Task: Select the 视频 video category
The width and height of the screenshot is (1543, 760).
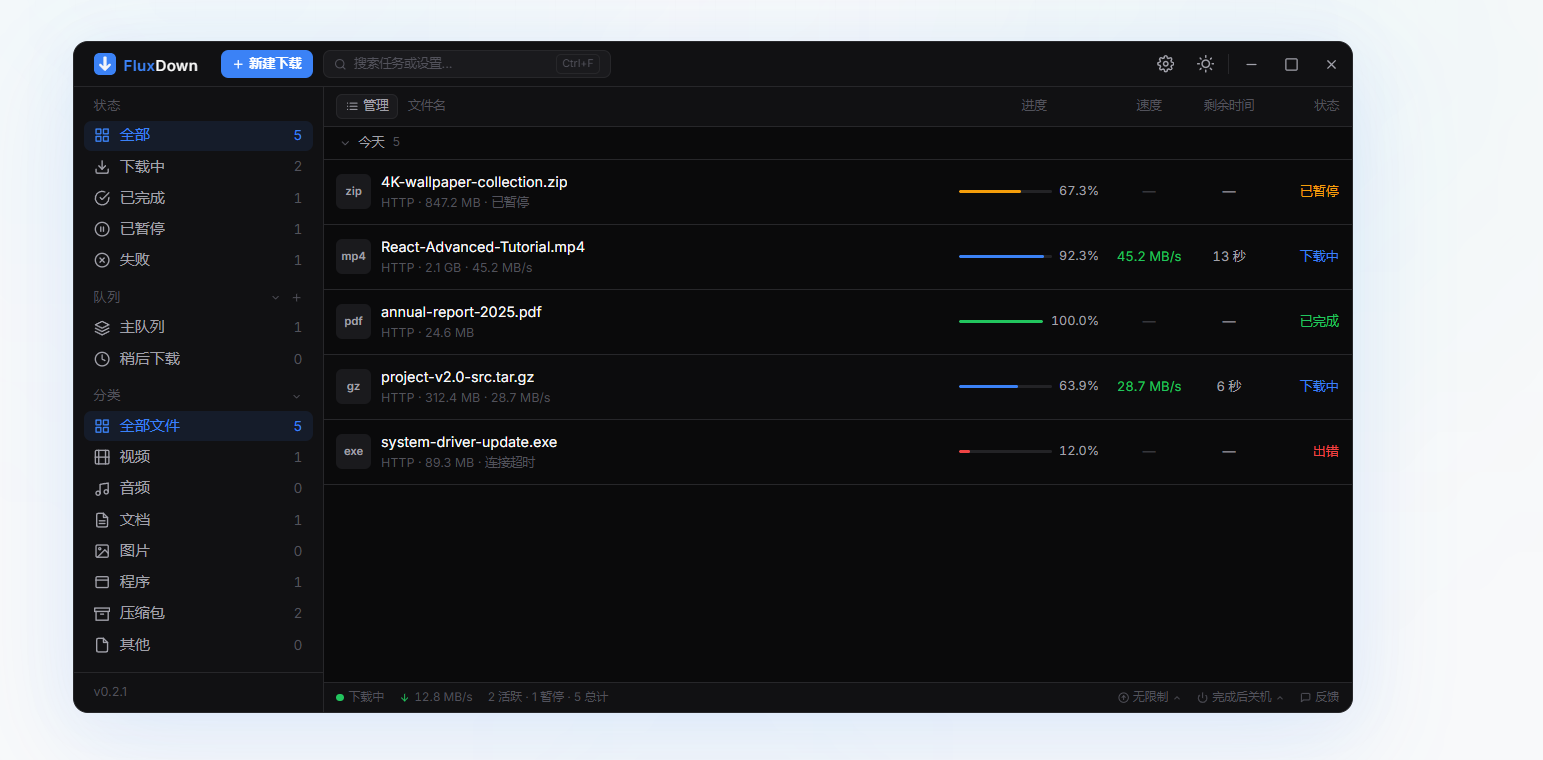Action: 198,457
